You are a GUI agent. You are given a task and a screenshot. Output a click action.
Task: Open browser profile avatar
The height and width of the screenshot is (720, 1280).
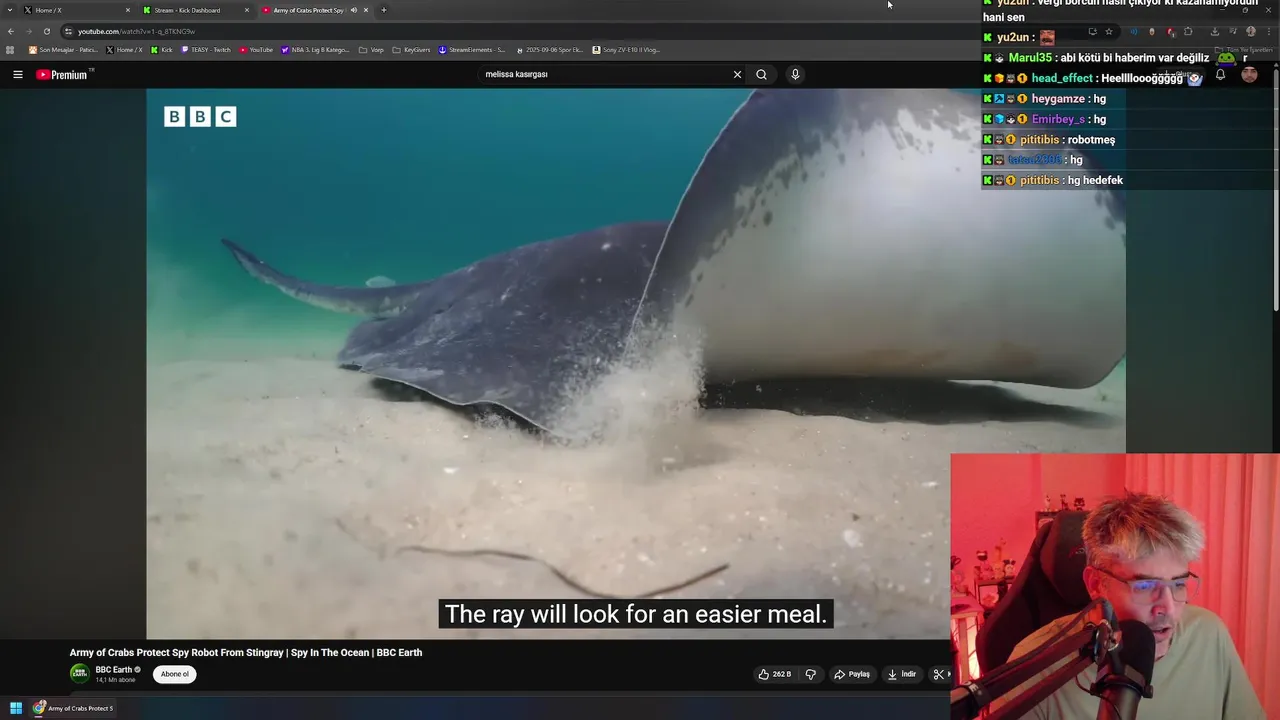click(x=1250, y=31)
